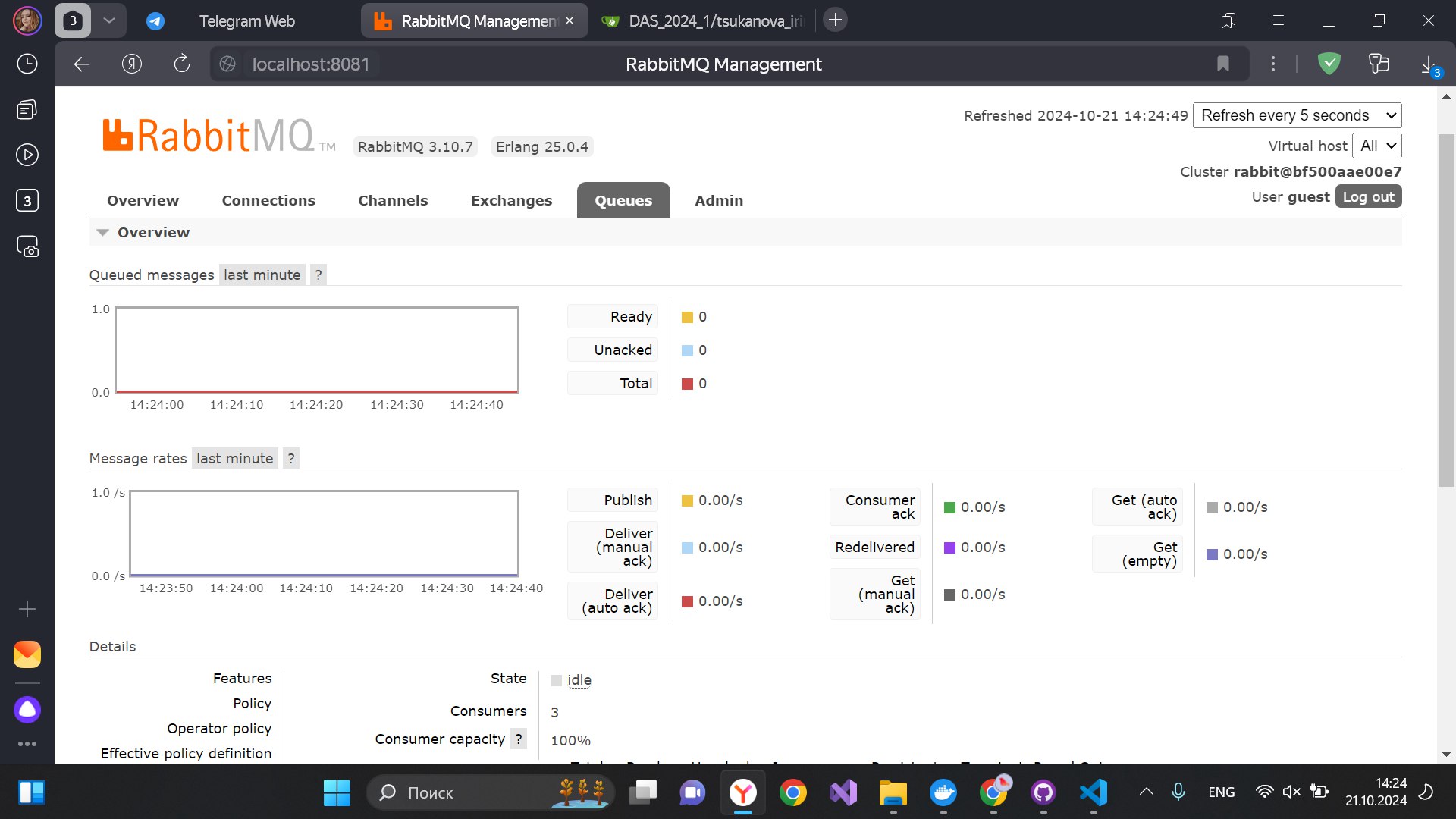Screen dimensions: 1456x819
Task: Show hidden system tray icons chevron
Action: click(x=1147, y=792)
